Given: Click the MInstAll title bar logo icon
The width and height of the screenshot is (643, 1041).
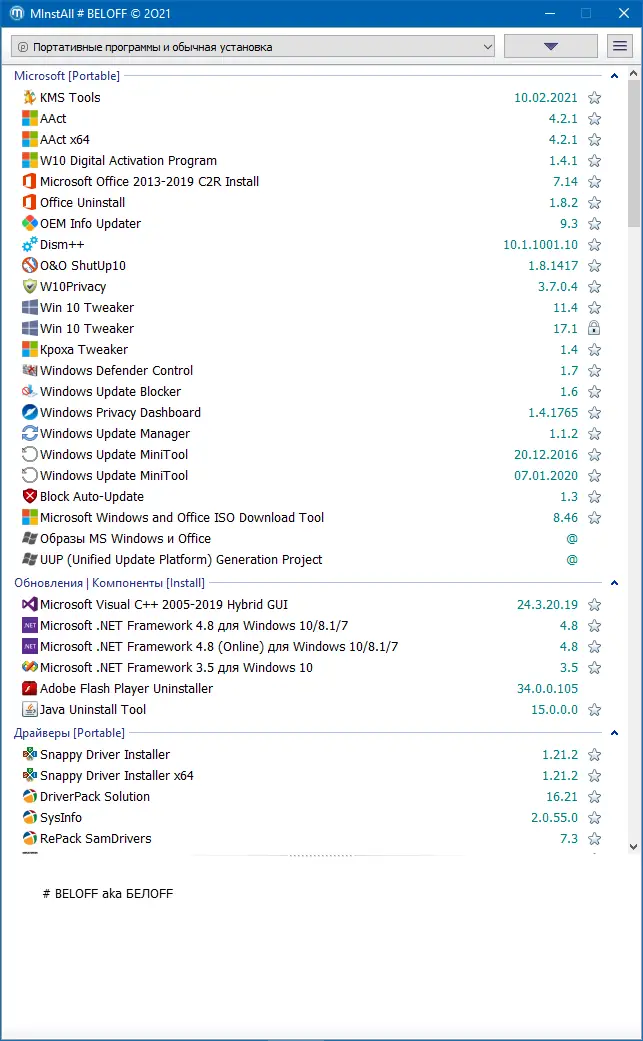Looking at the screenshot, I should (x=17, y=13).
